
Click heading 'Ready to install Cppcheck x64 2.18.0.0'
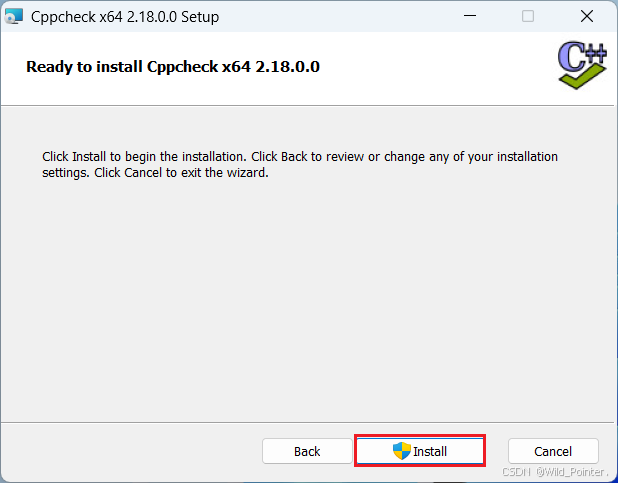173,67
